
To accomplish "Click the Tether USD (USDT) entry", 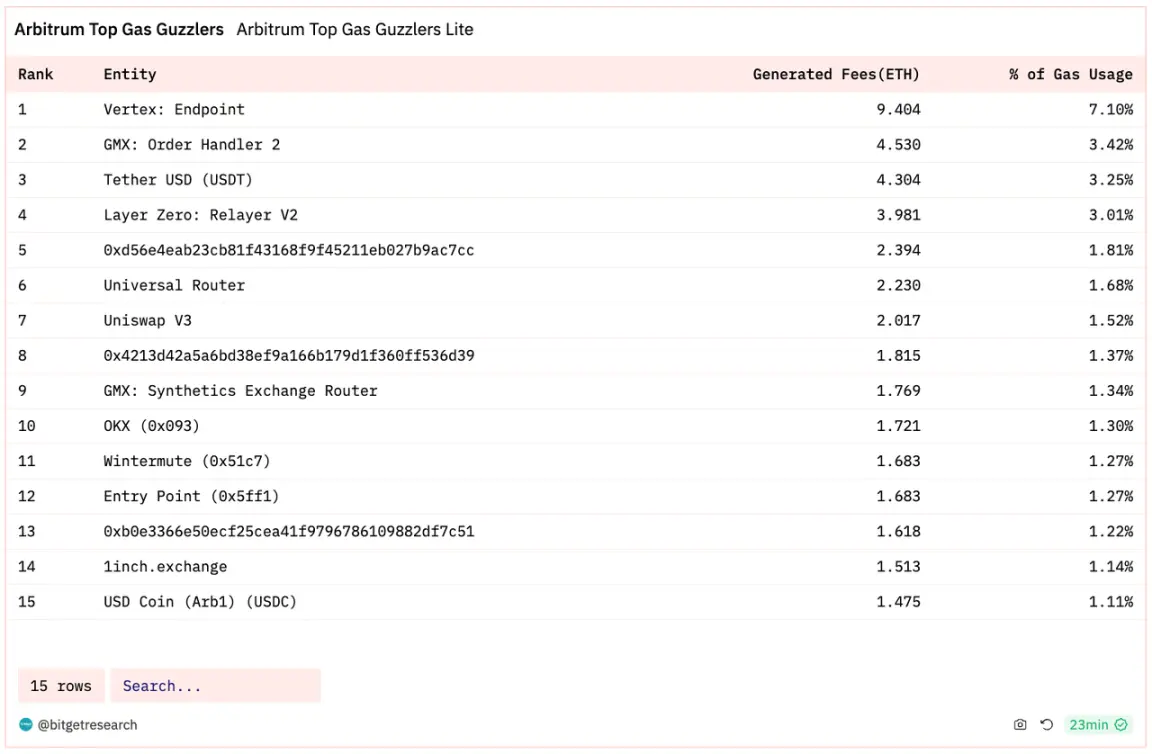I will (178, 180).
